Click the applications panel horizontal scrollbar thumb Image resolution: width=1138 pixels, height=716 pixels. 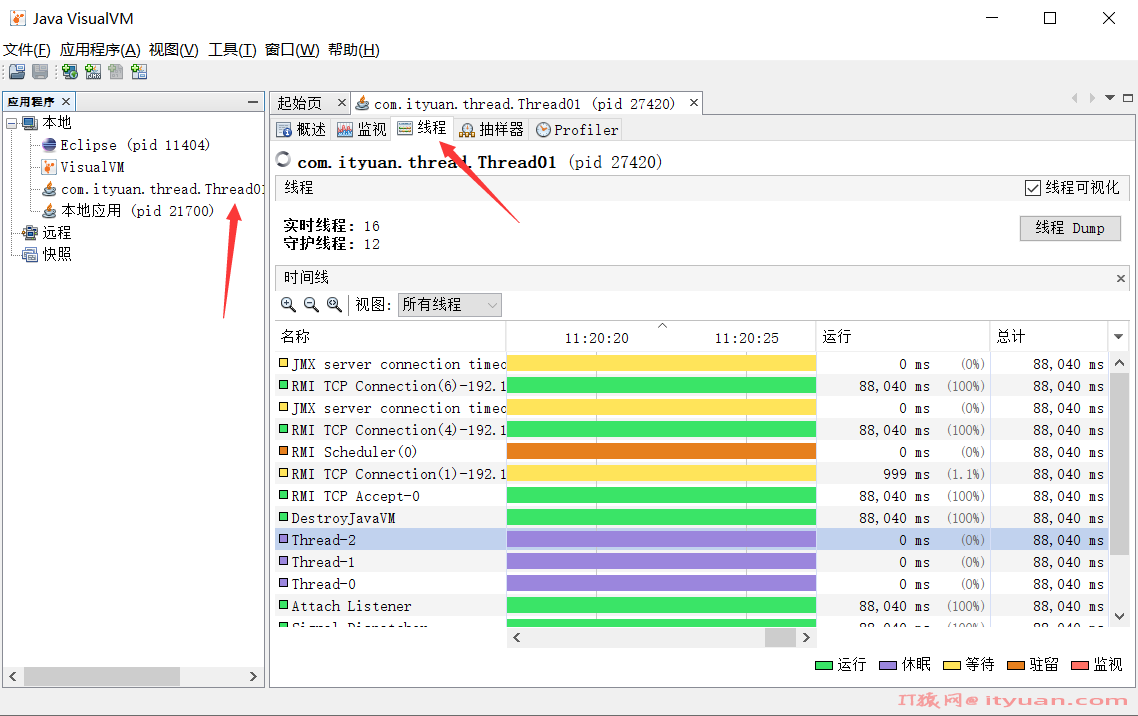tap(102, 676)
